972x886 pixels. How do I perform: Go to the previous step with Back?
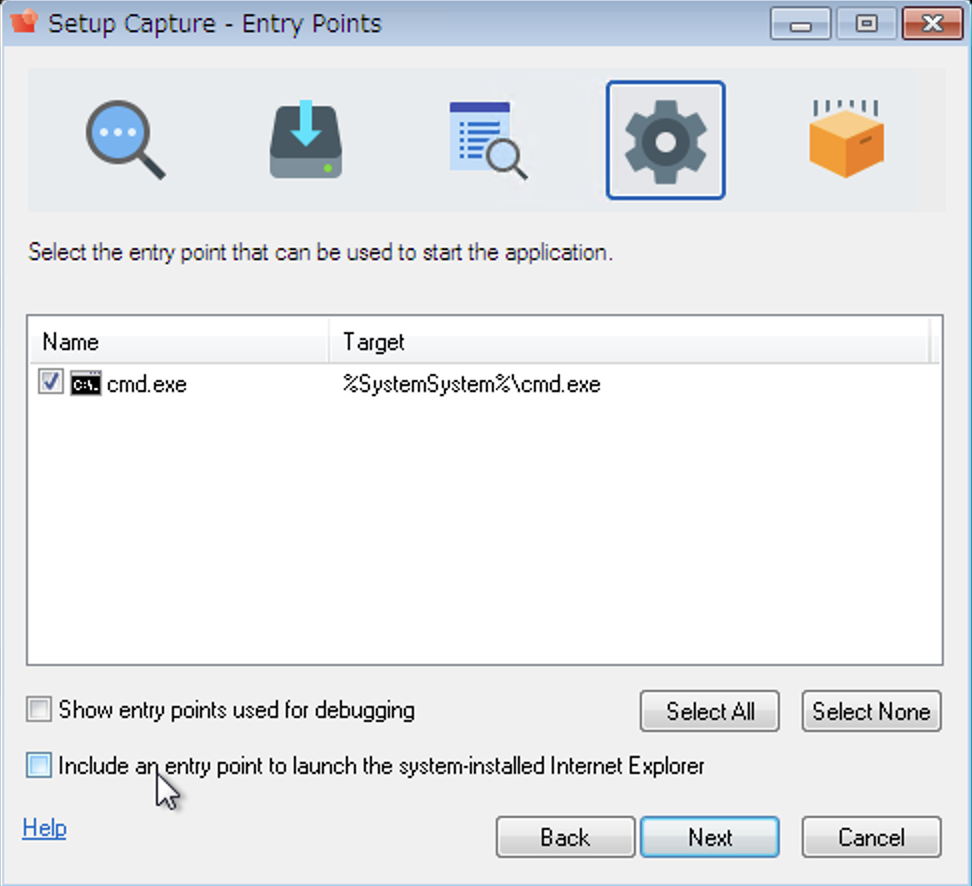565,837
